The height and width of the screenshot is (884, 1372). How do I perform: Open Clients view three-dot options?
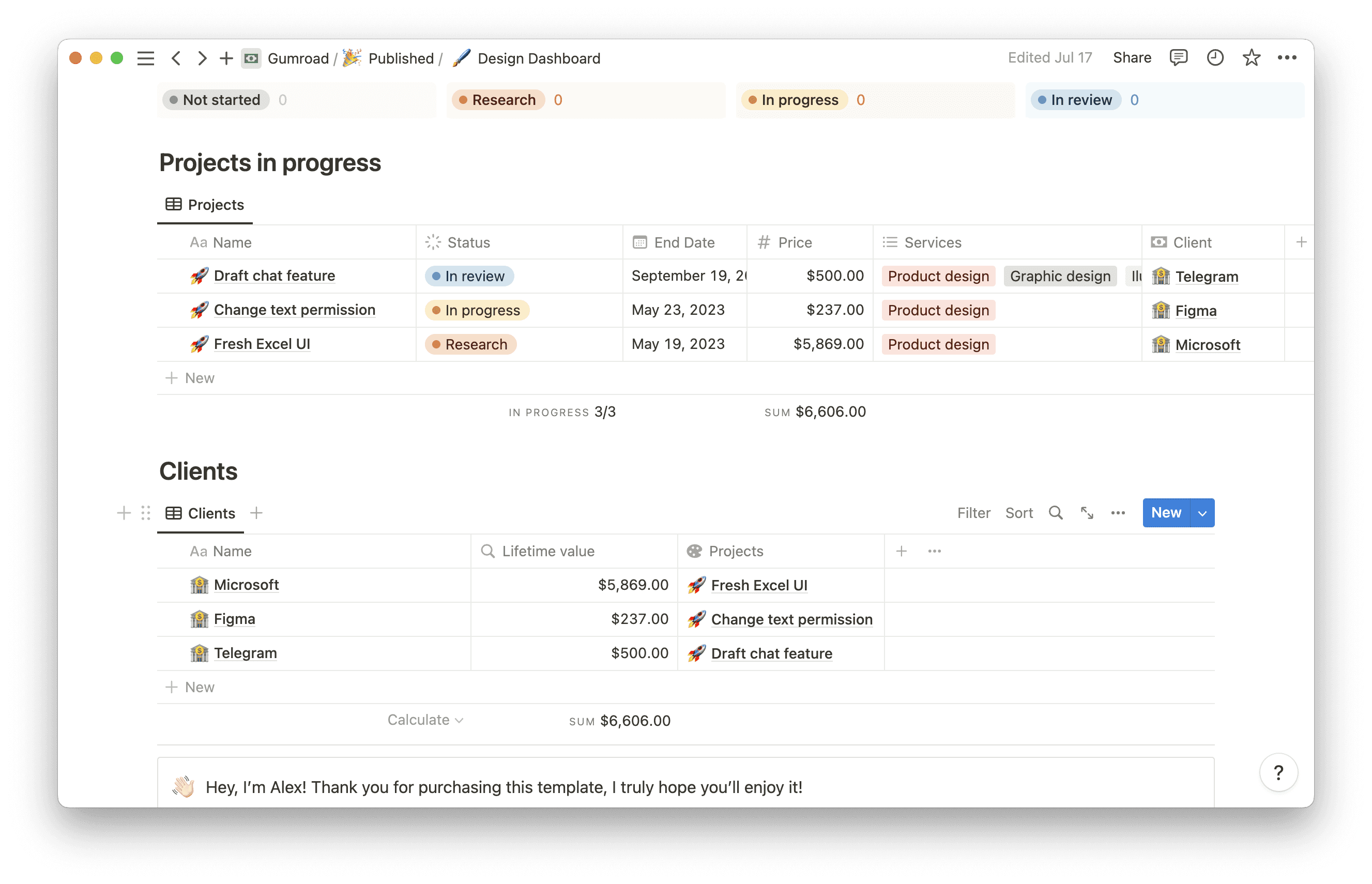[1118, 513]
